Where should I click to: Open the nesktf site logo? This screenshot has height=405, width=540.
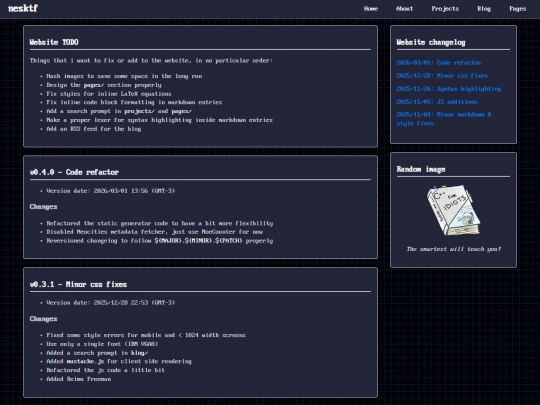tap(23, 8)
